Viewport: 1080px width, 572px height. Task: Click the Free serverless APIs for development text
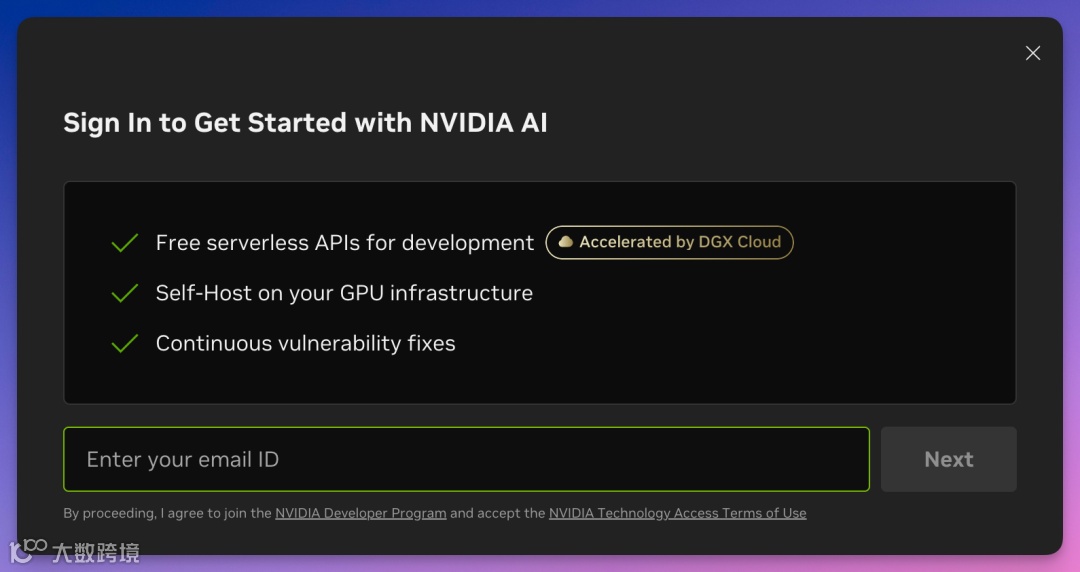pos(345,243)
